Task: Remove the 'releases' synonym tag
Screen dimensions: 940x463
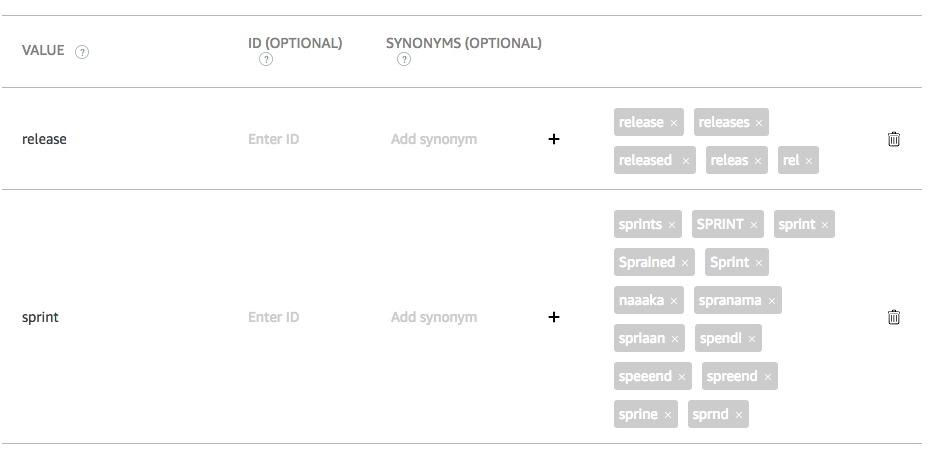Action: click(759, 123)
